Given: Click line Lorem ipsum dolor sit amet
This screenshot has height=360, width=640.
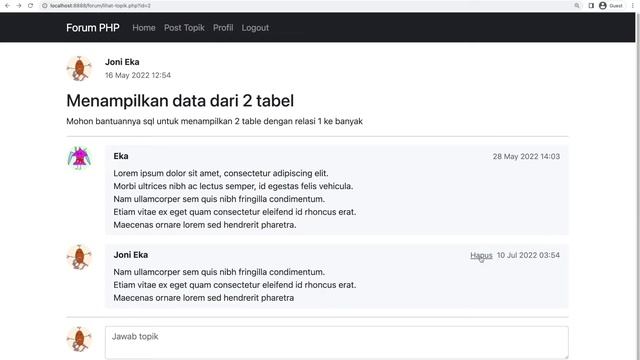Looking at the screenshot, I should [221, 173].
